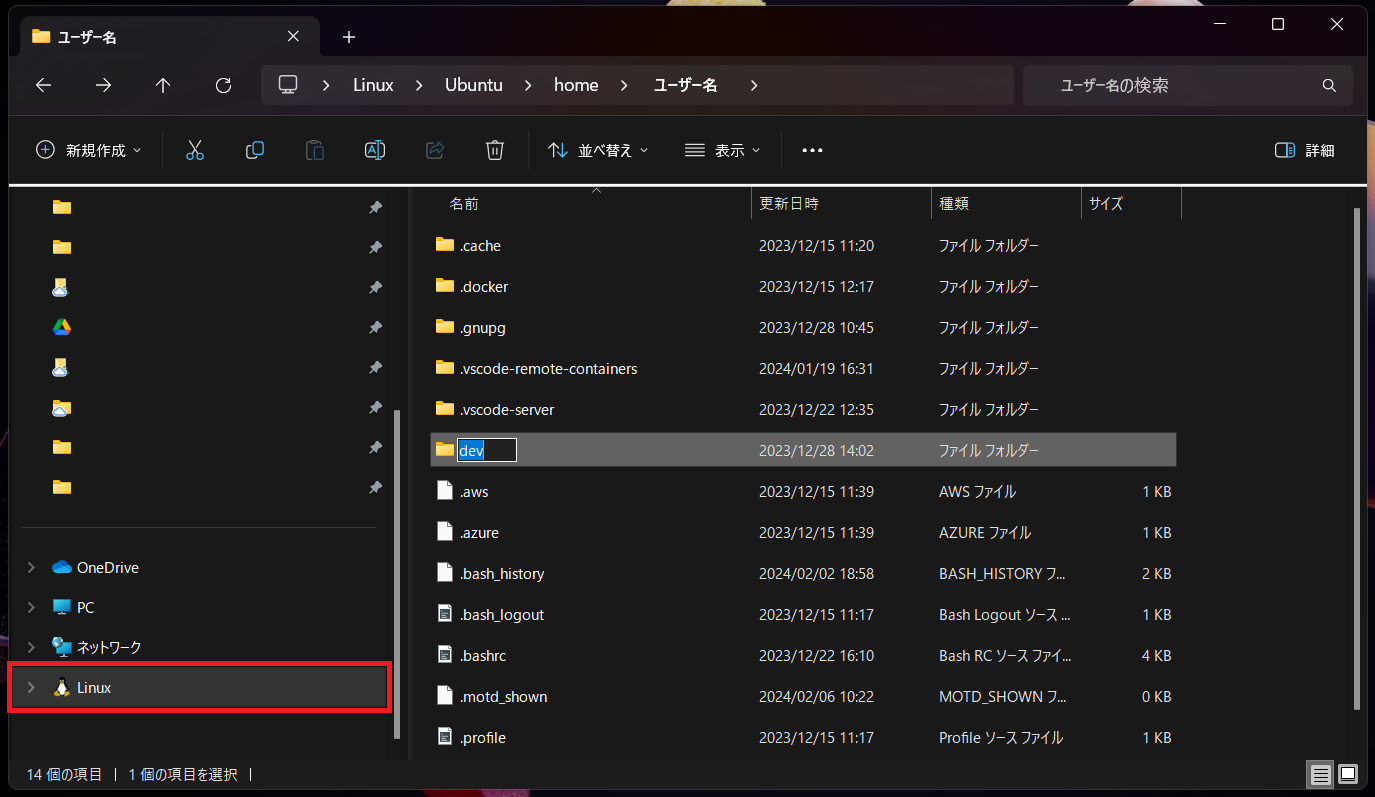Click the Refresh button
Screen dimensions: 1375x797
click(224, 86)
